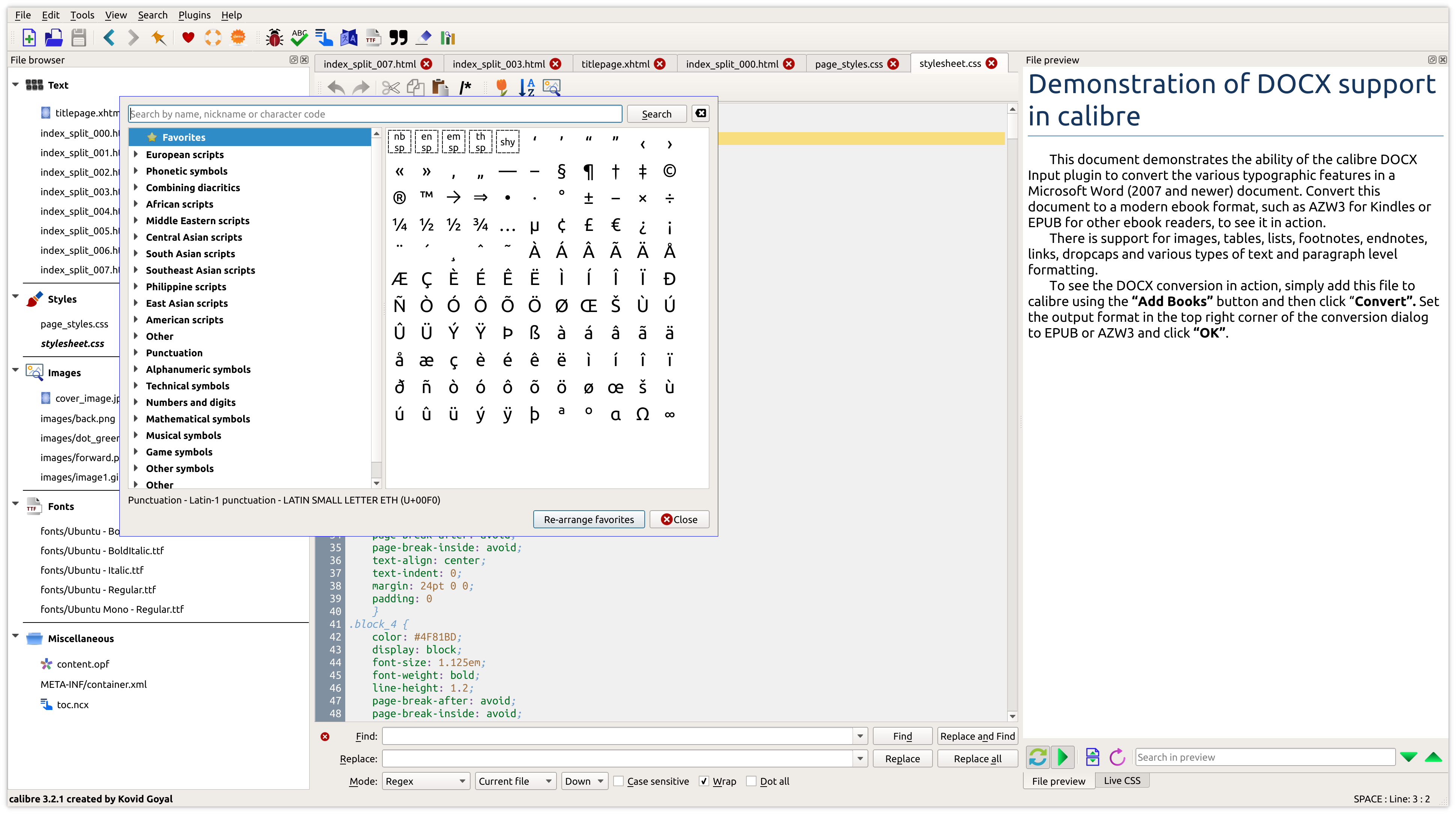Open the lifebuoy help icon

(x=213, y=38)
